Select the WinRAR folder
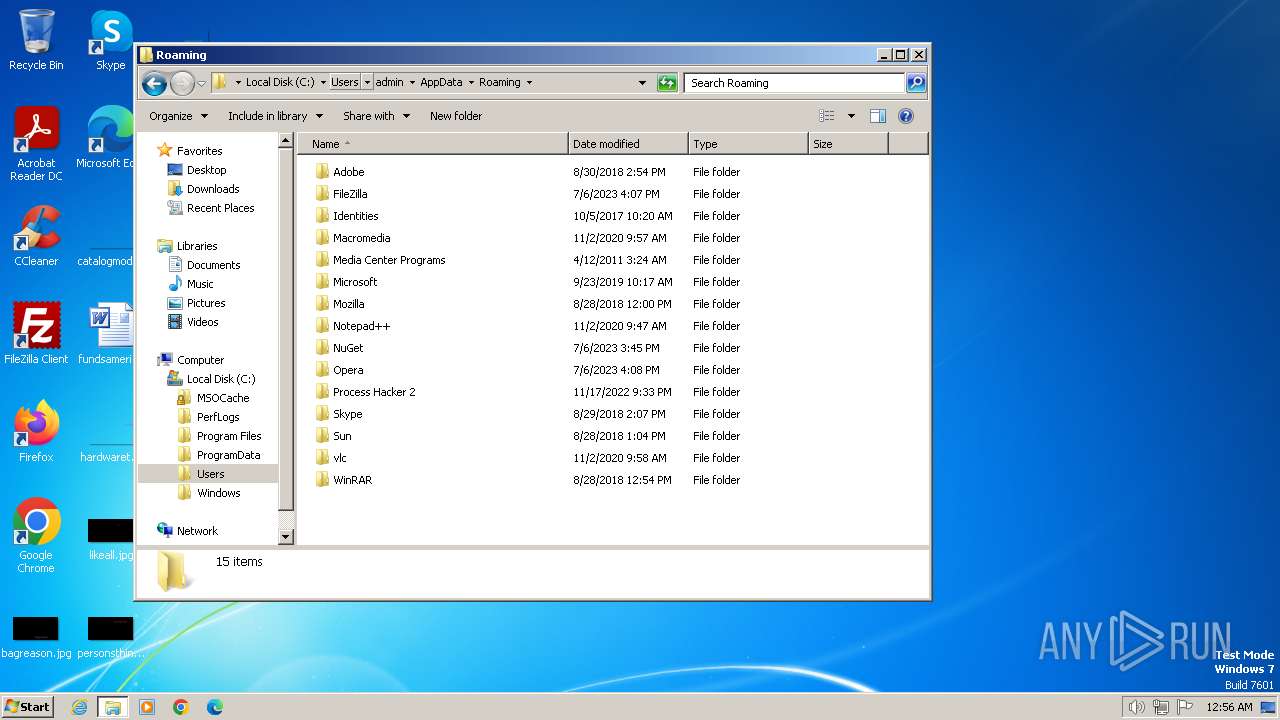The height and width of the screenshot is (720, 1280). pyautogui.click(x=352, y=480)
